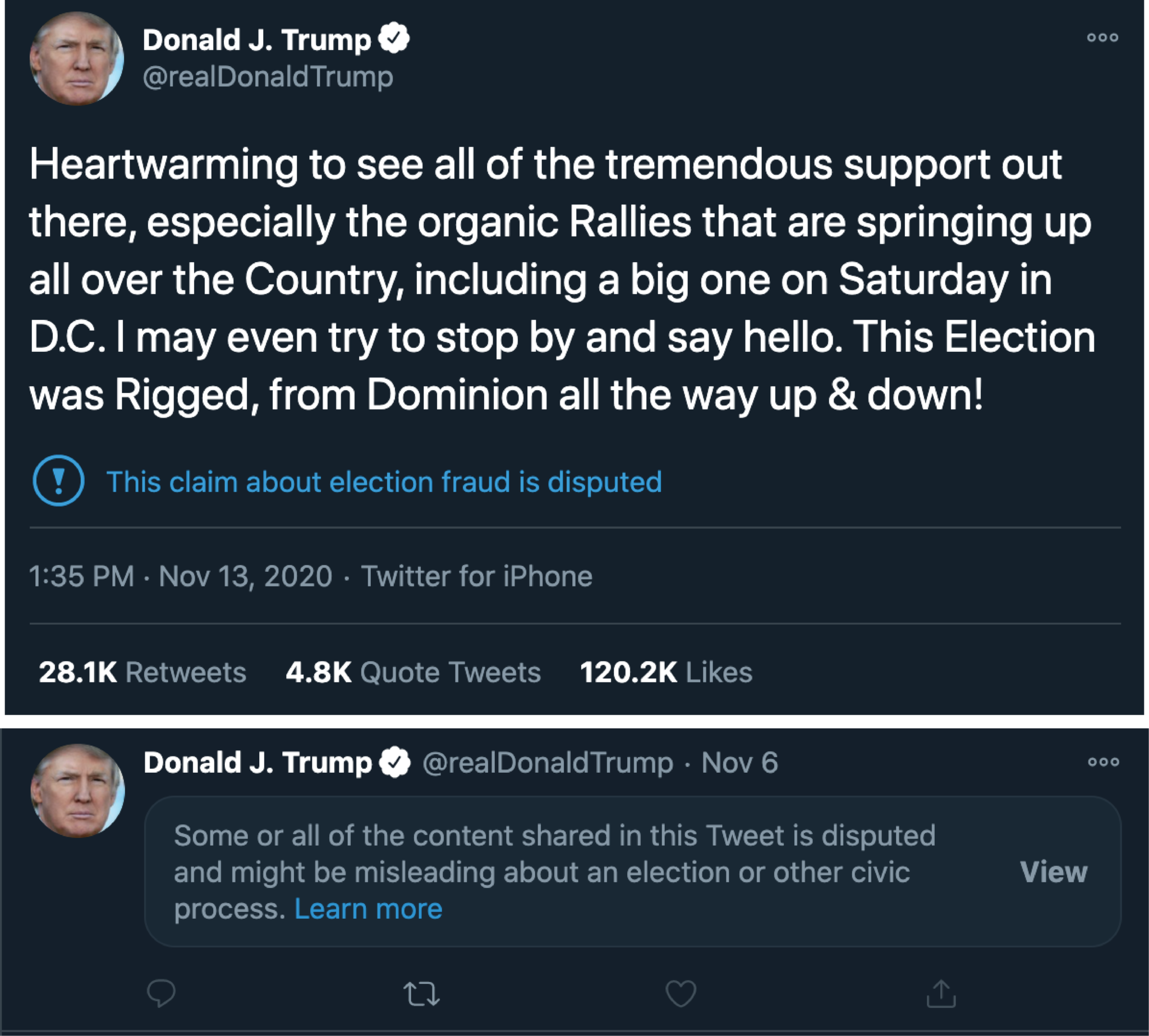Screen dimensions: 1149x1036
Task: Click verified badge on the Nov 6 tweet
Action: pyautogui.click(x=395, y=762)
